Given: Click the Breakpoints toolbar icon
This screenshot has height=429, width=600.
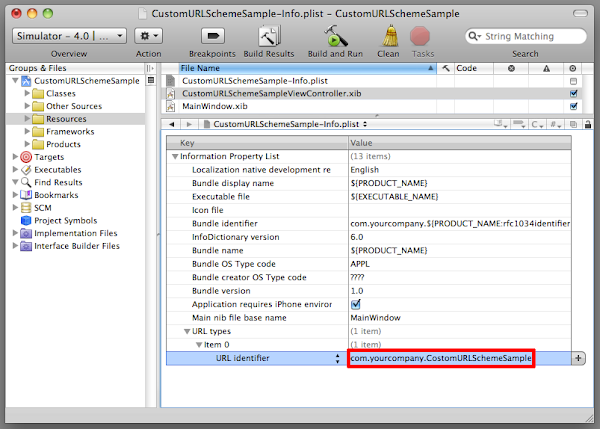Looking at the screenshot, I should click(x=213, y=36).
